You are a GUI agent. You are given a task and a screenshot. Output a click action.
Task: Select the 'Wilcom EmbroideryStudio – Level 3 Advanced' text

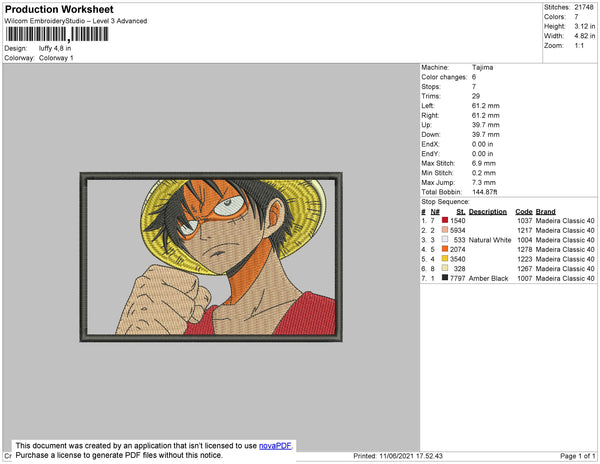76,21
